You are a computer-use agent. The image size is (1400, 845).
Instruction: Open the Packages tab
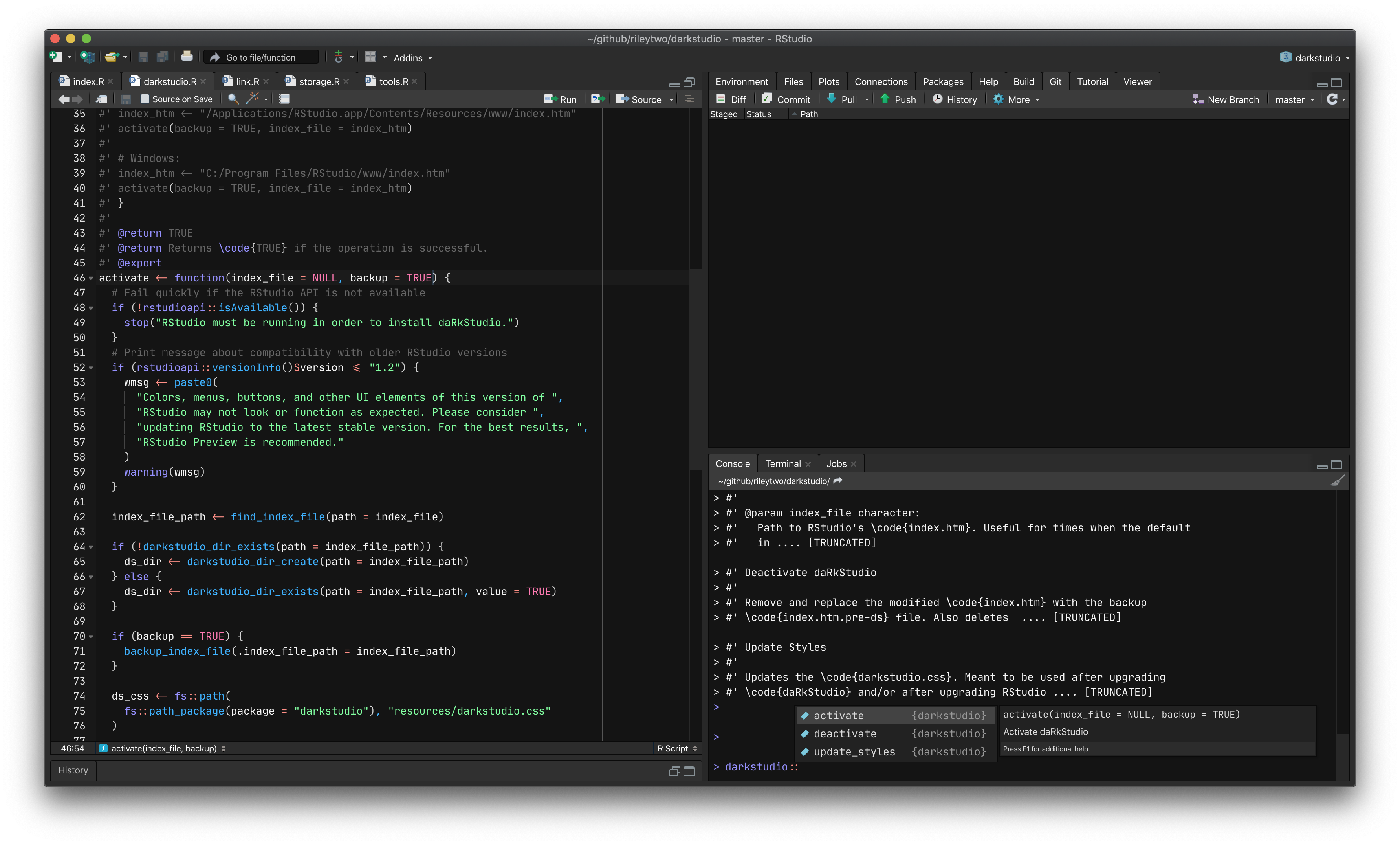point(943,81)
